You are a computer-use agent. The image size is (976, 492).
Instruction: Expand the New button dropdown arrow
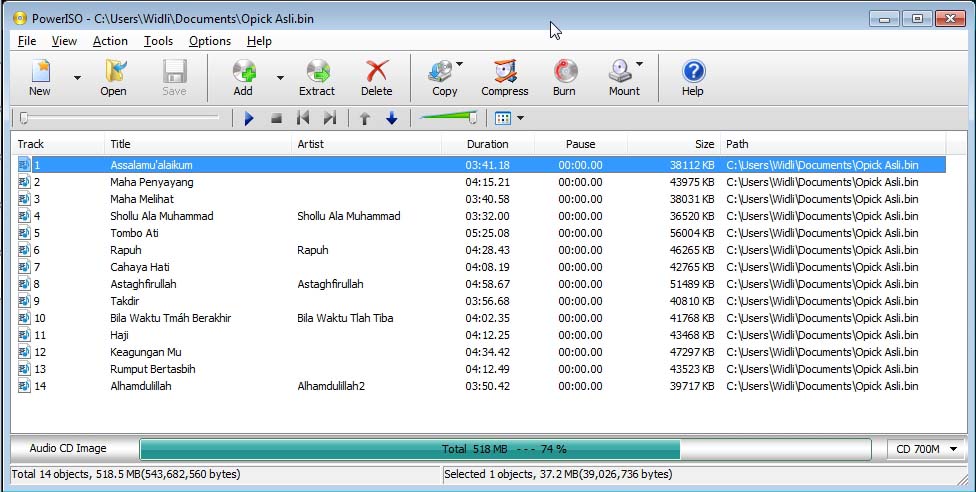point(77,78)
